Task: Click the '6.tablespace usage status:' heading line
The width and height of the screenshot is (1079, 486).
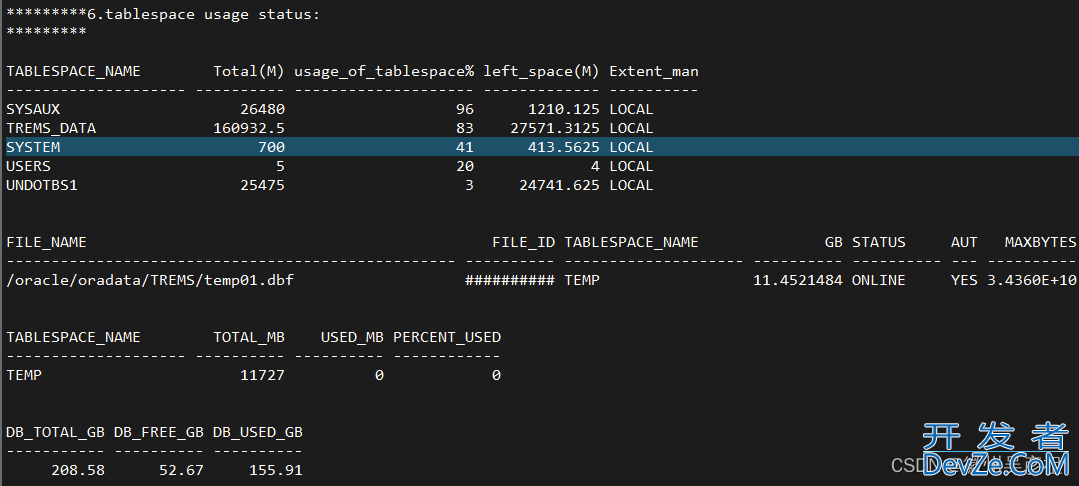Action: point(163,14)
